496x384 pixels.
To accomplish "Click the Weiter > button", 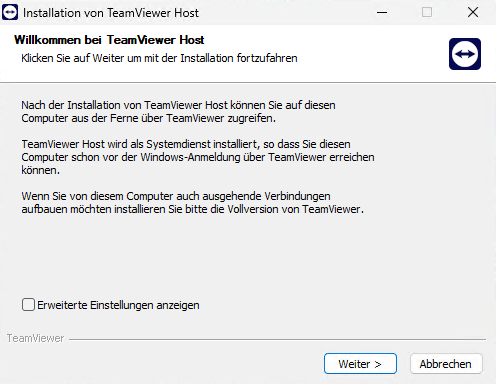I will pyautogui.click(x=360, y=364).
